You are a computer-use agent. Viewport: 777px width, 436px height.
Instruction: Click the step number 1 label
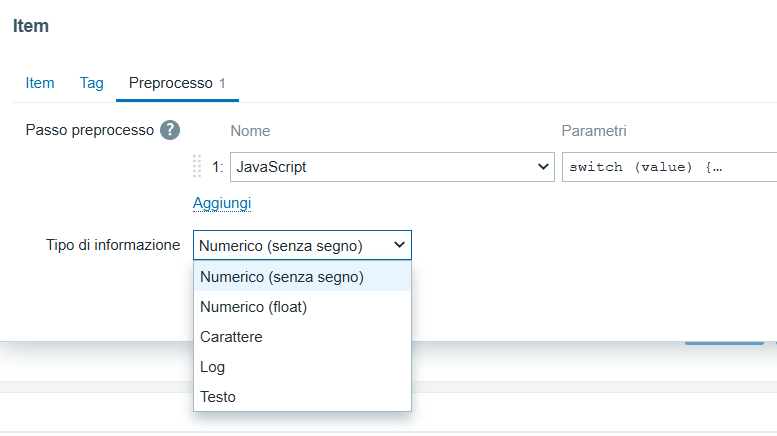217,167
